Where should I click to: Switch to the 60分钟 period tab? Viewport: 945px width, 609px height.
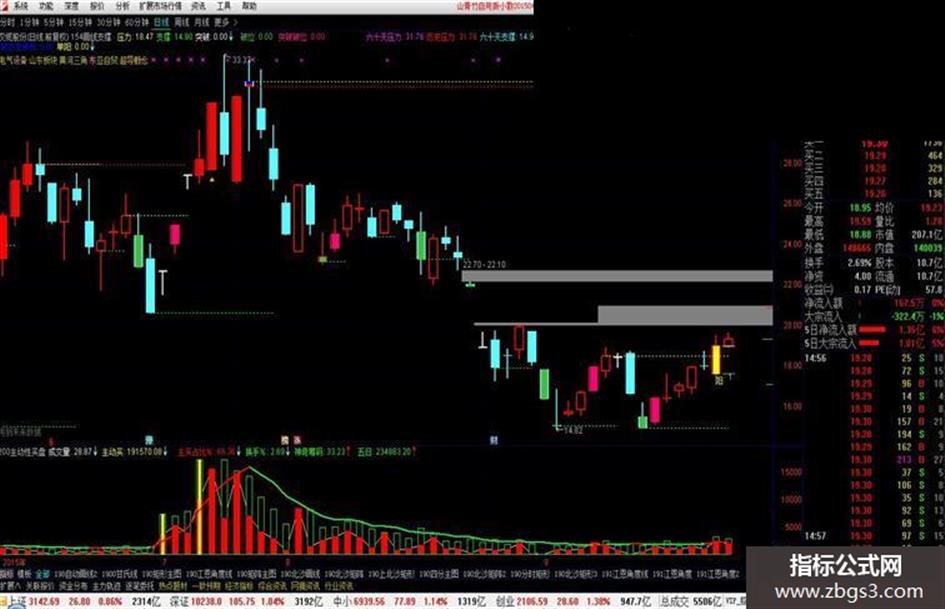pyautogui.click(x=137, y=22)
